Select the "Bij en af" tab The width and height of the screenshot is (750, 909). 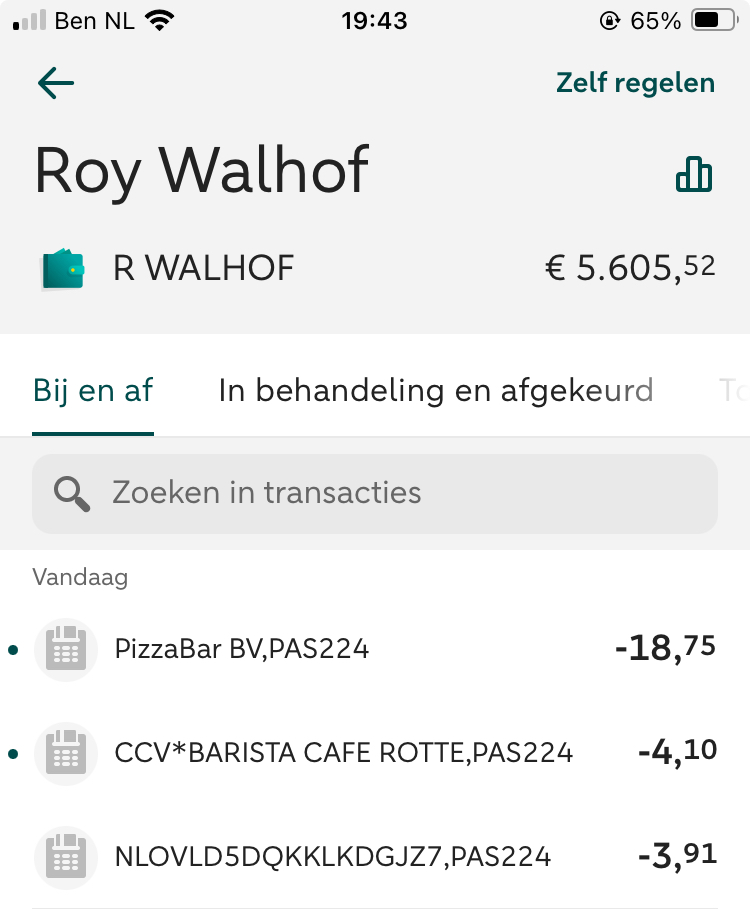93,390
